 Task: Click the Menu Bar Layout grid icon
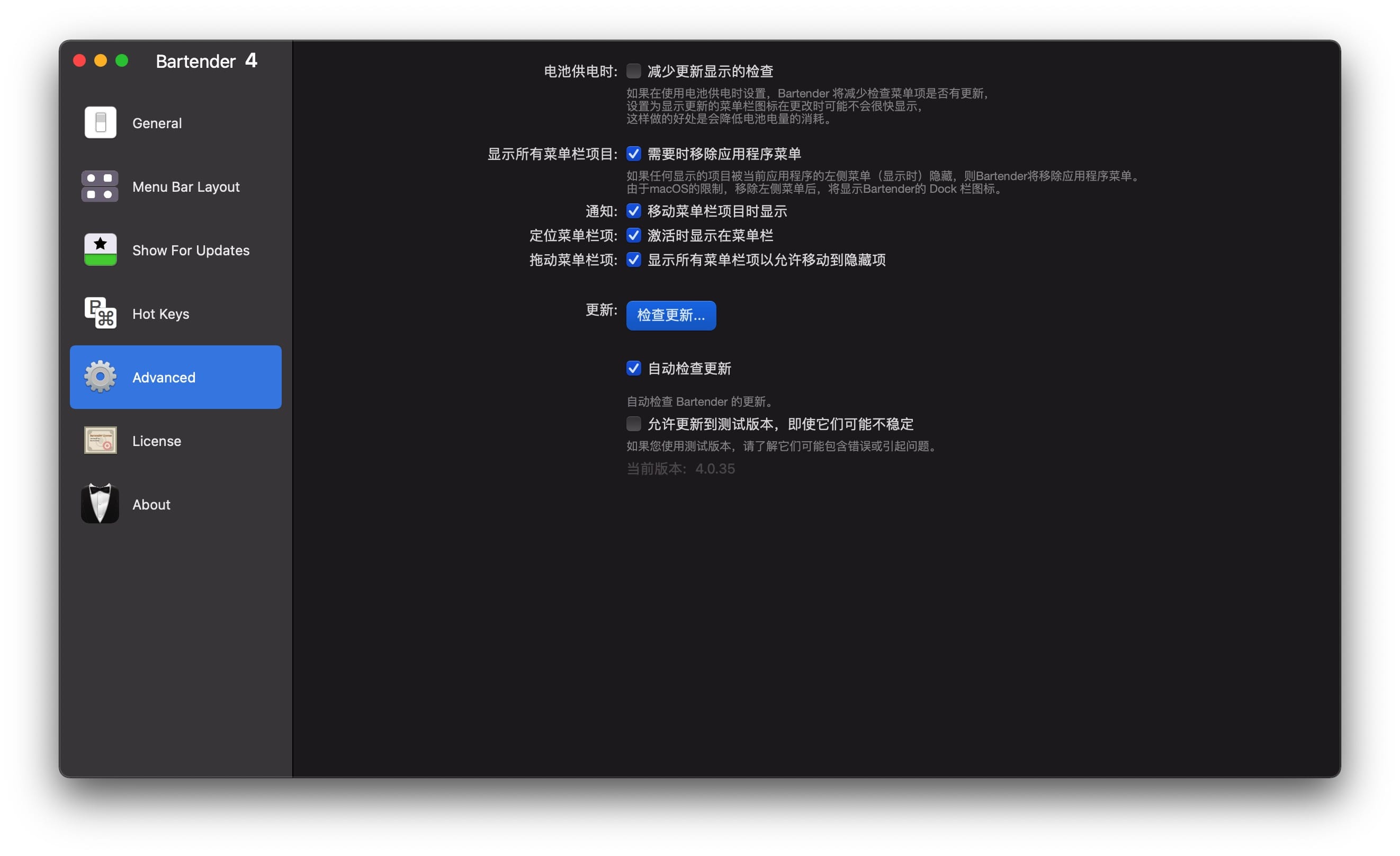[x=100, y=186]
